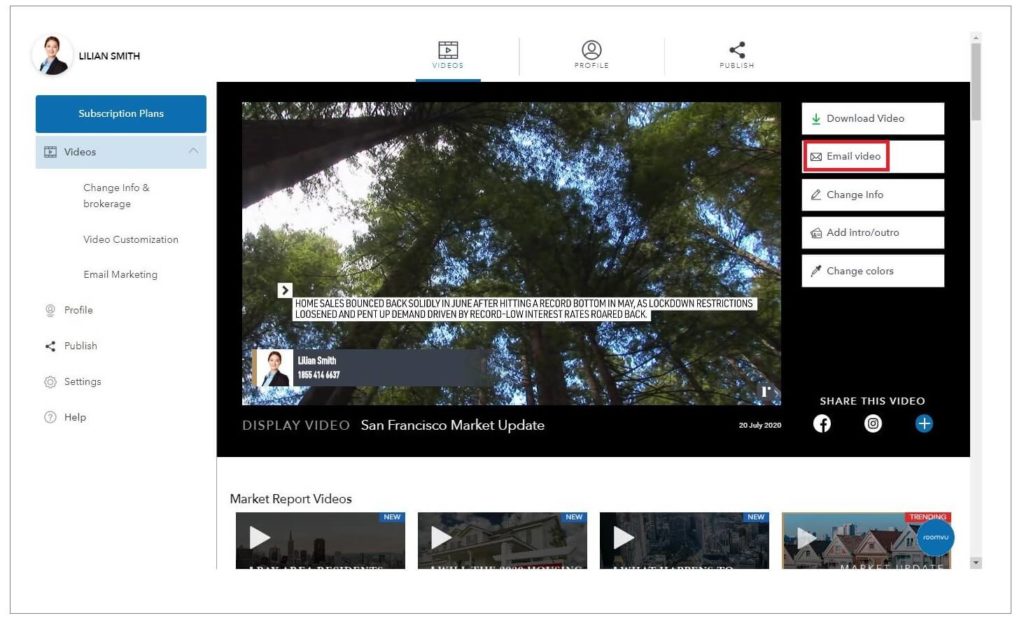Click the Download Video button
The height and width of the screenshot is (625, 1024).
coord(872,119)
